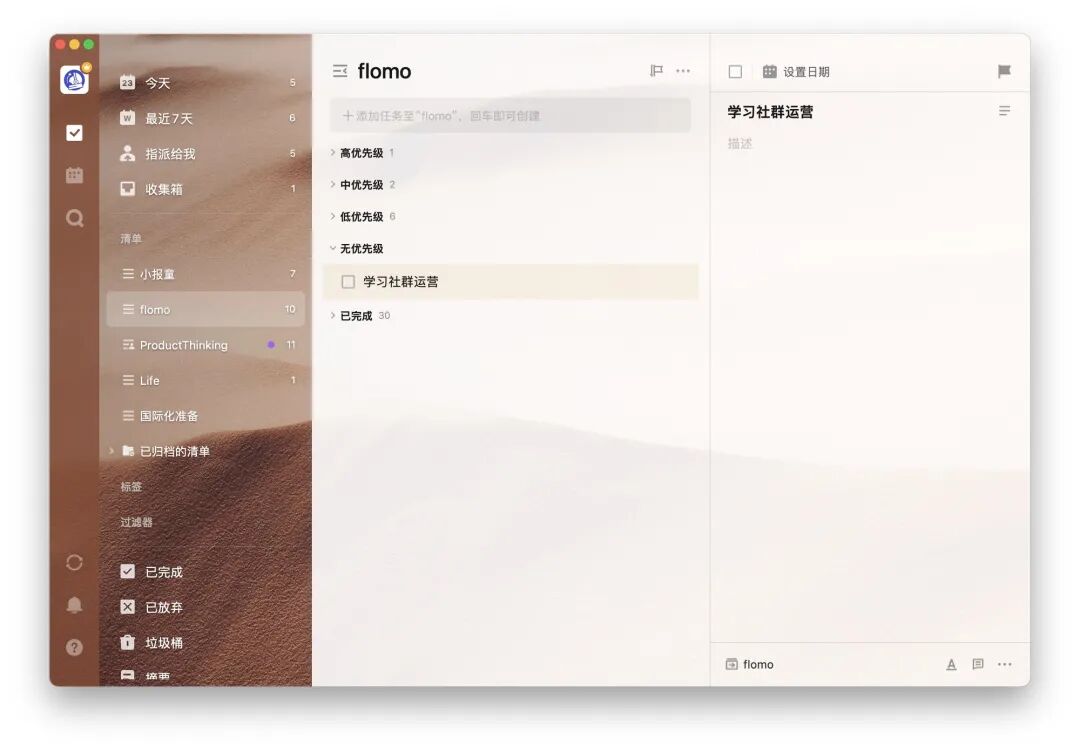Expand the 已完成 group
The height and width of the screenshot is (752, 1080).
[x=333, y=315]
